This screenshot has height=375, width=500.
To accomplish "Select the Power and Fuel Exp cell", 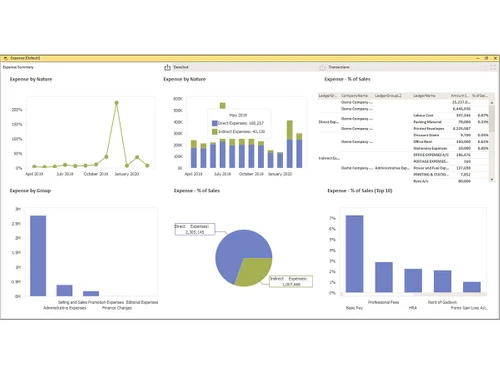I will coord(431,168).
